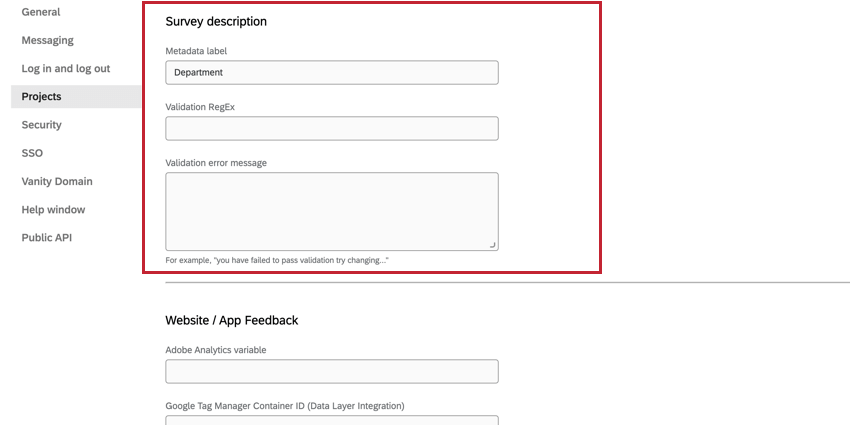Click the textarea resize handle

[x=492, y=244]
